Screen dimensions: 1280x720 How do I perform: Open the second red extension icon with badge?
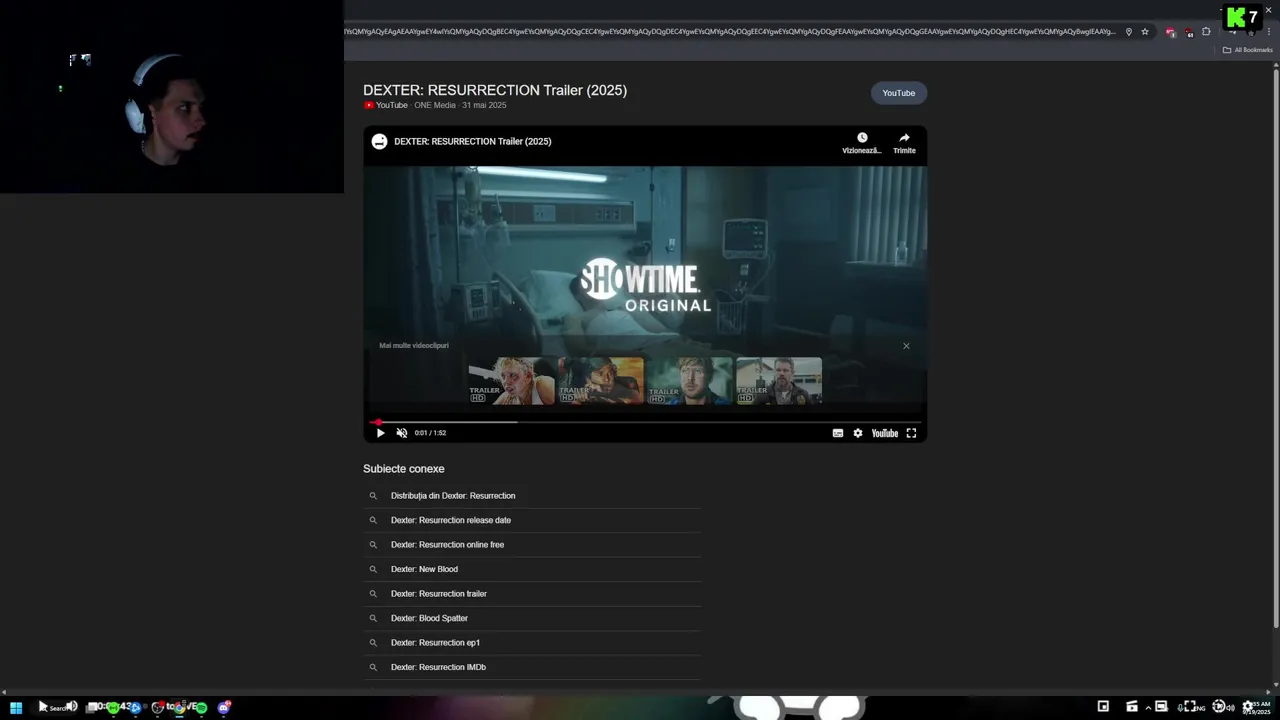click(1188, 32)
